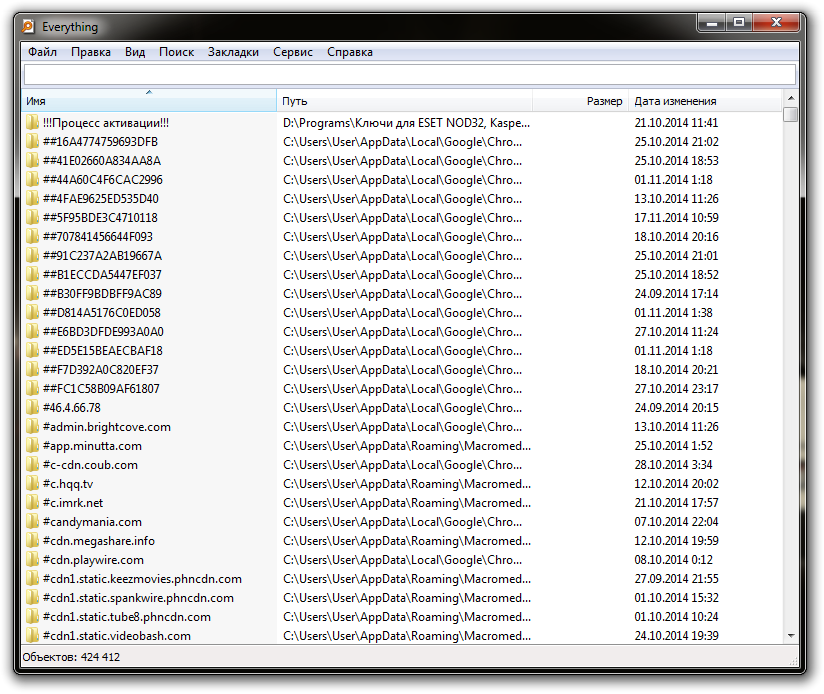Open the Файл menu
The height and width of the screenshot is (694, 824).
tap(43, 52)
